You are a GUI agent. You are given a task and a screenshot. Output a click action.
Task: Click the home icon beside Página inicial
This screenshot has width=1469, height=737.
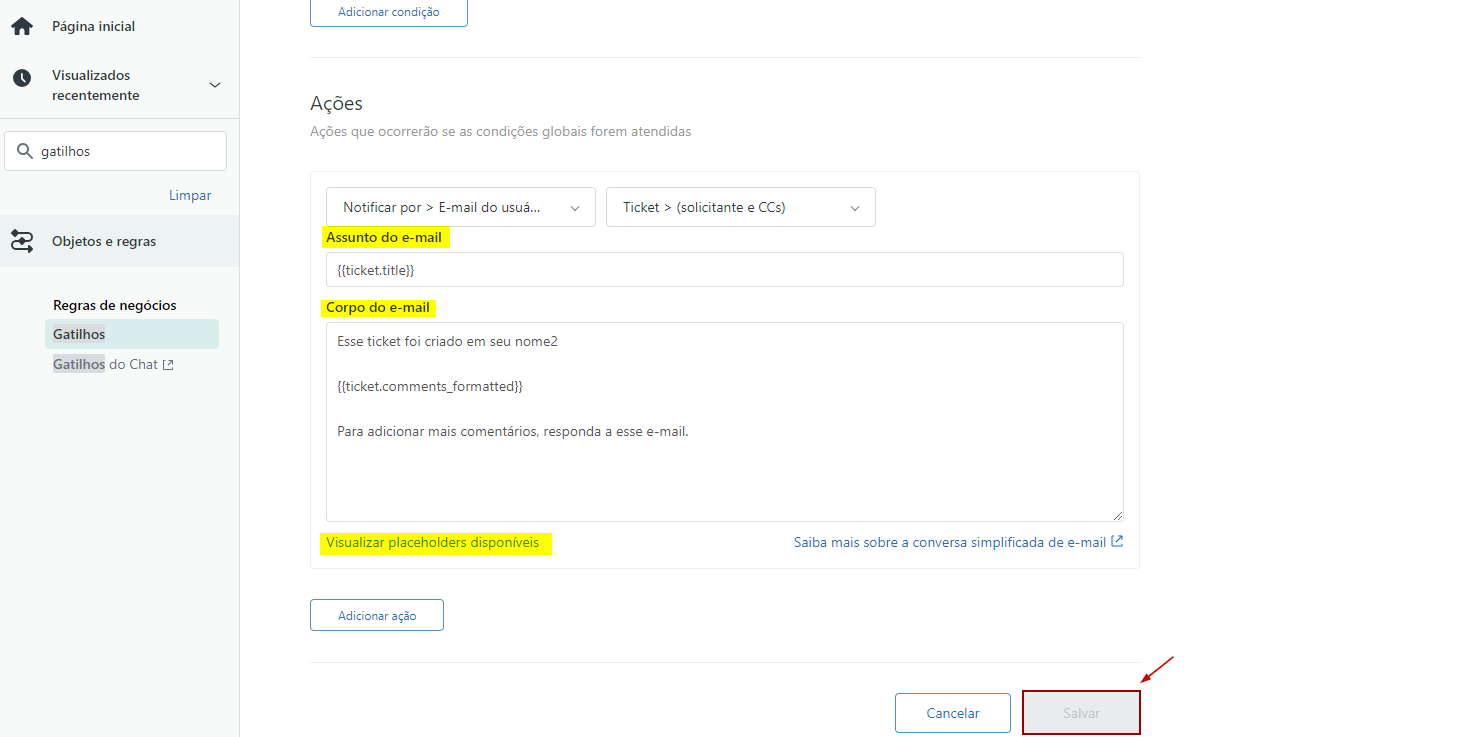[22, 27]
